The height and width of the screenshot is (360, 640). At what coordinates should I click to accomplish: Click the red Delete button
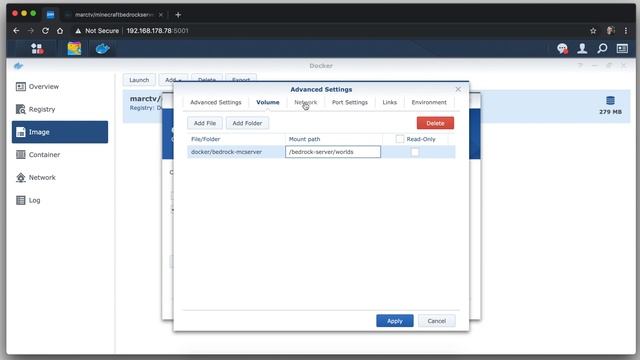(435, 123)
